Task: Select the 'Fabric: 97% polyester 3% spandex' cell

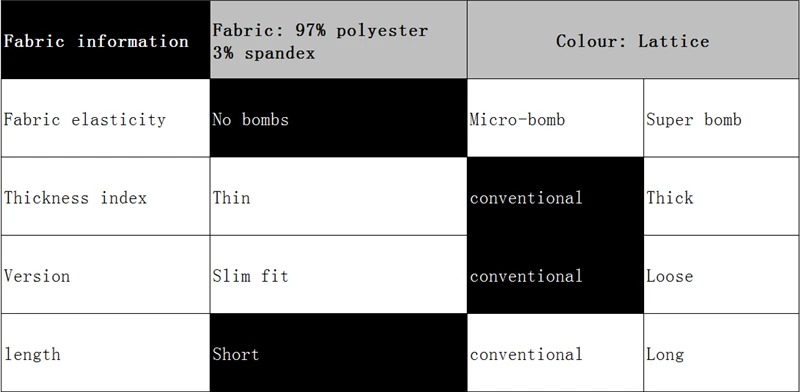Action: [x=338, y=40]
